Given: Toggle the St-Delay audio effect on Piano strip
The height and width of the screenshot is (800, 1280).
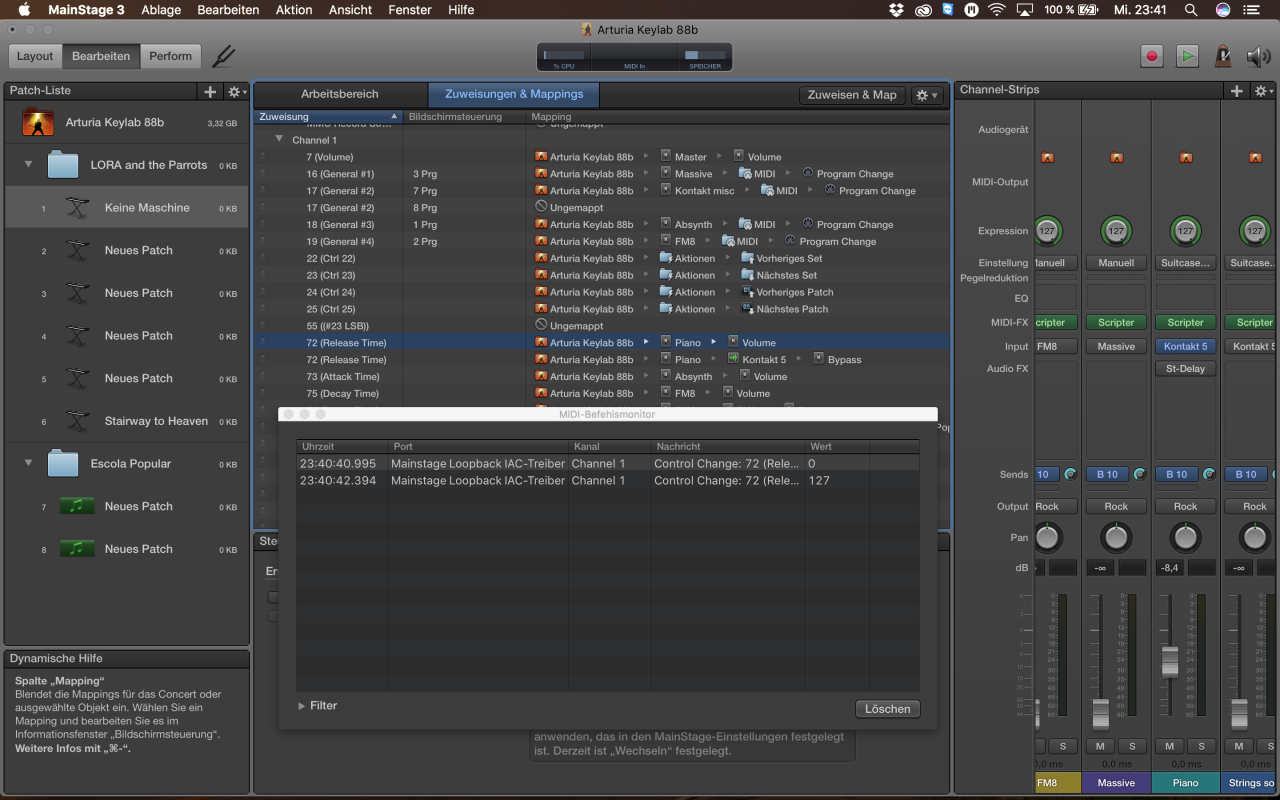Looking at the screenshot, I should click(x=1185, y=368).
